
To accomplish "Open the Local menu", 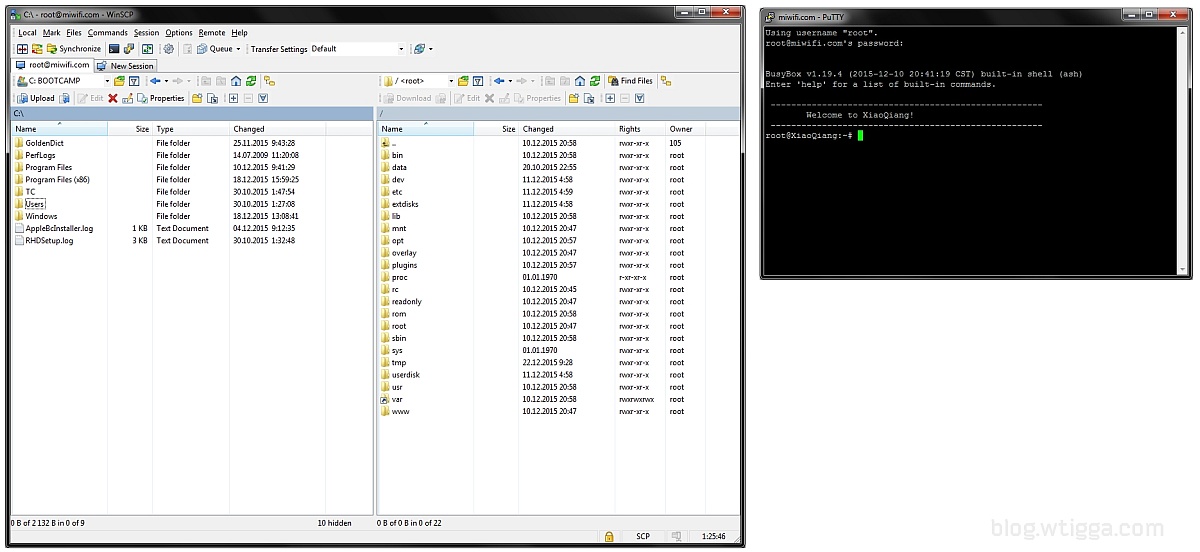I will [27, 33].
